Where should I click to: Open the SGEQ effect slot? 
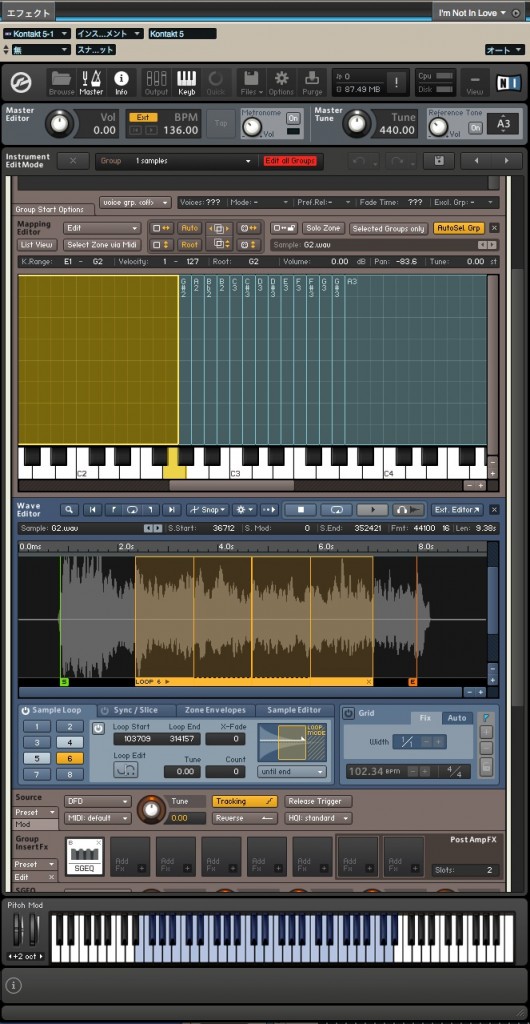(85, 857)
